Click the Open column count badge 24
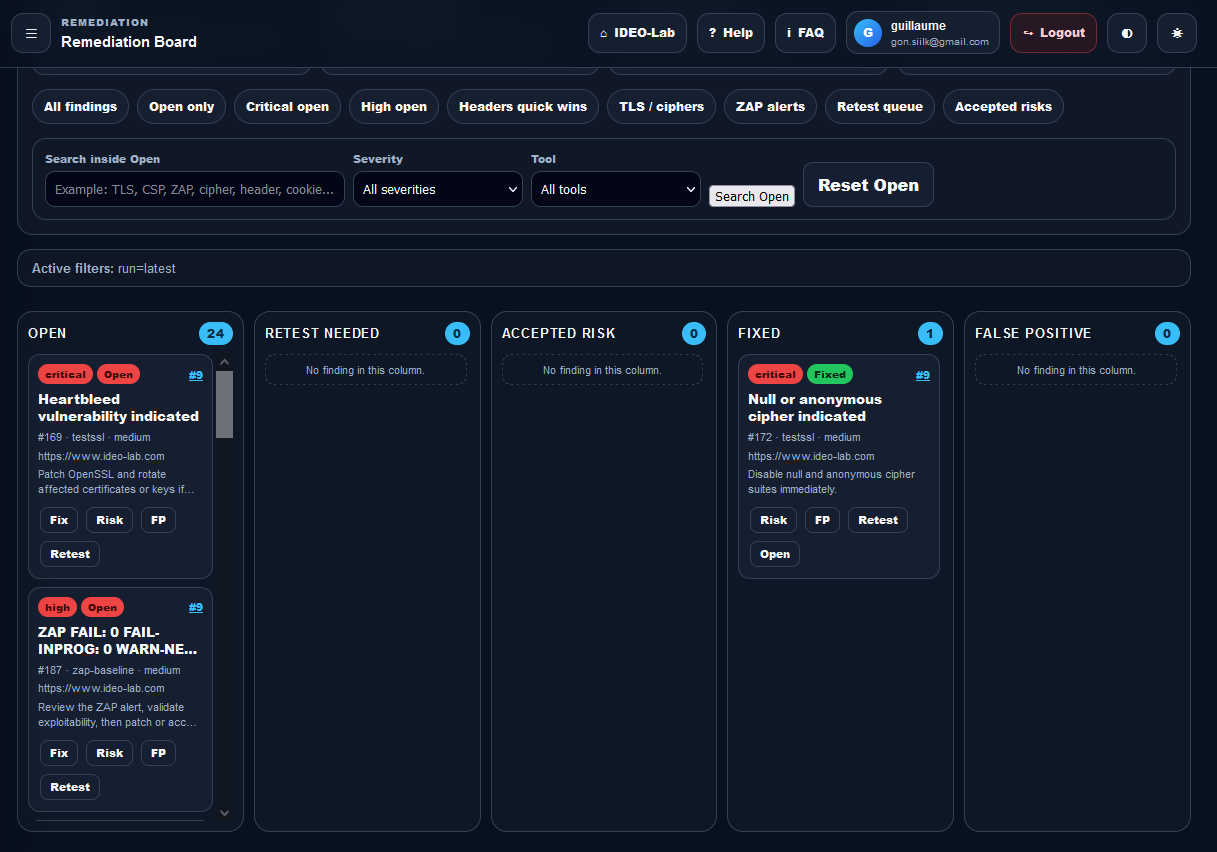1217x852 pixels. coord(215,333)
